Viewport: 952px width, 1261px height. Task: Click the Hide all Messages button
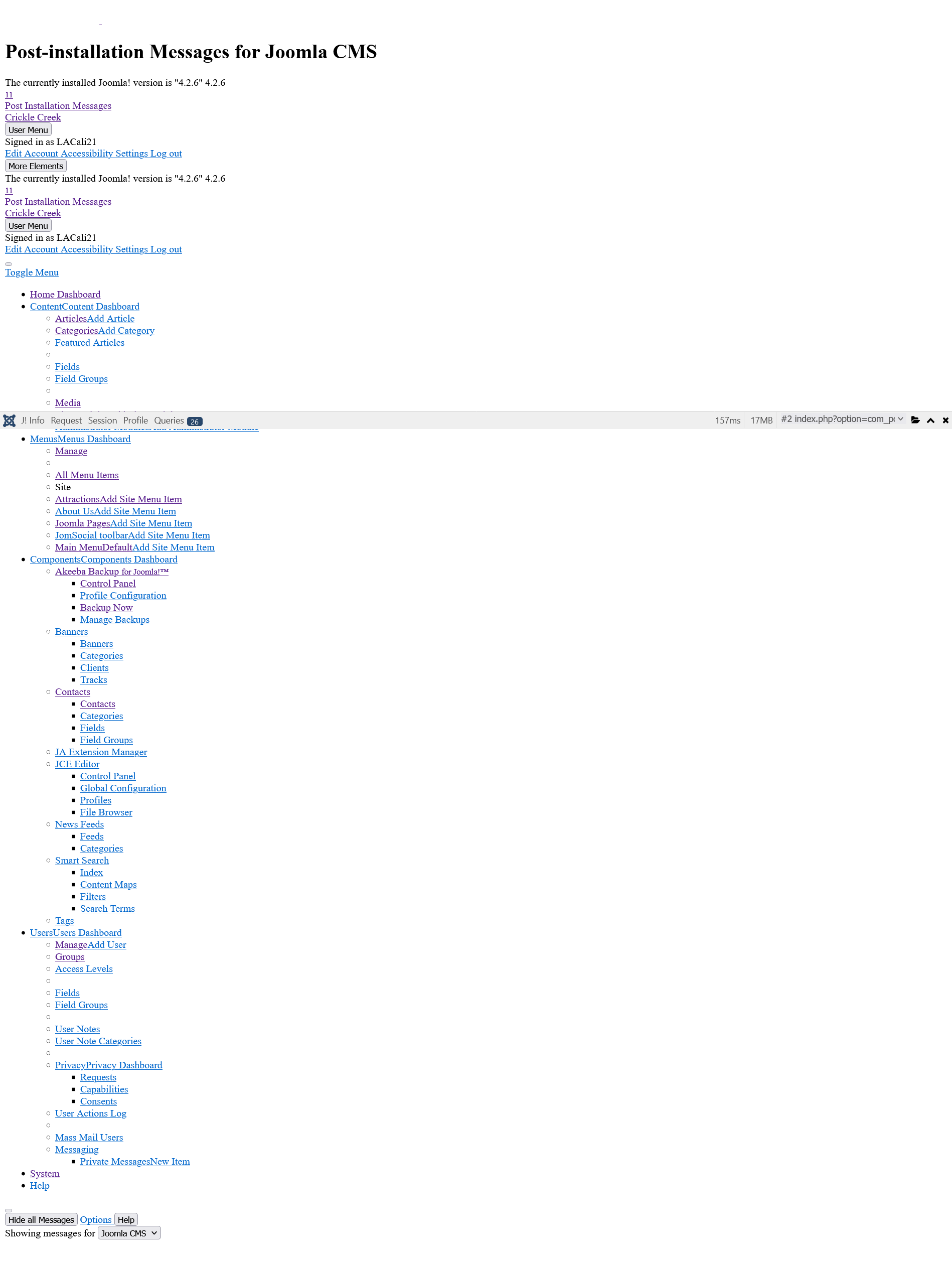[x=41, y=1219]
